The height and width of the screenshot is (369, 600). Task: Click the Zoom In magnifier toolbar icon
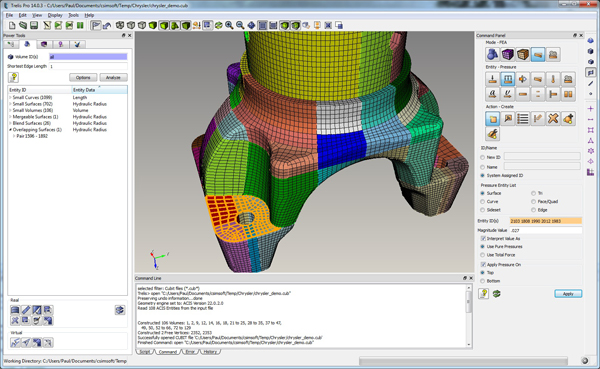coord(229,25)
